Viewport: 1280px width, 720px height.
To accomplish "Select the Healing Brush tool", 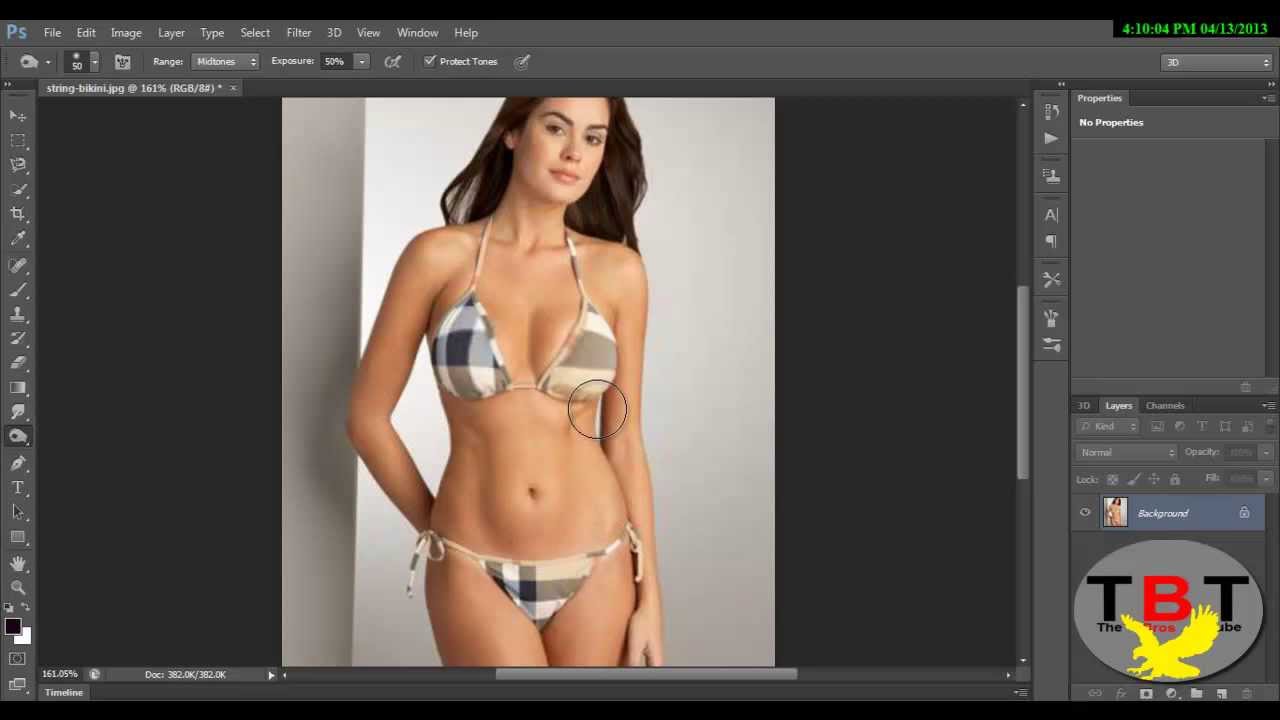I will point(18,266).
